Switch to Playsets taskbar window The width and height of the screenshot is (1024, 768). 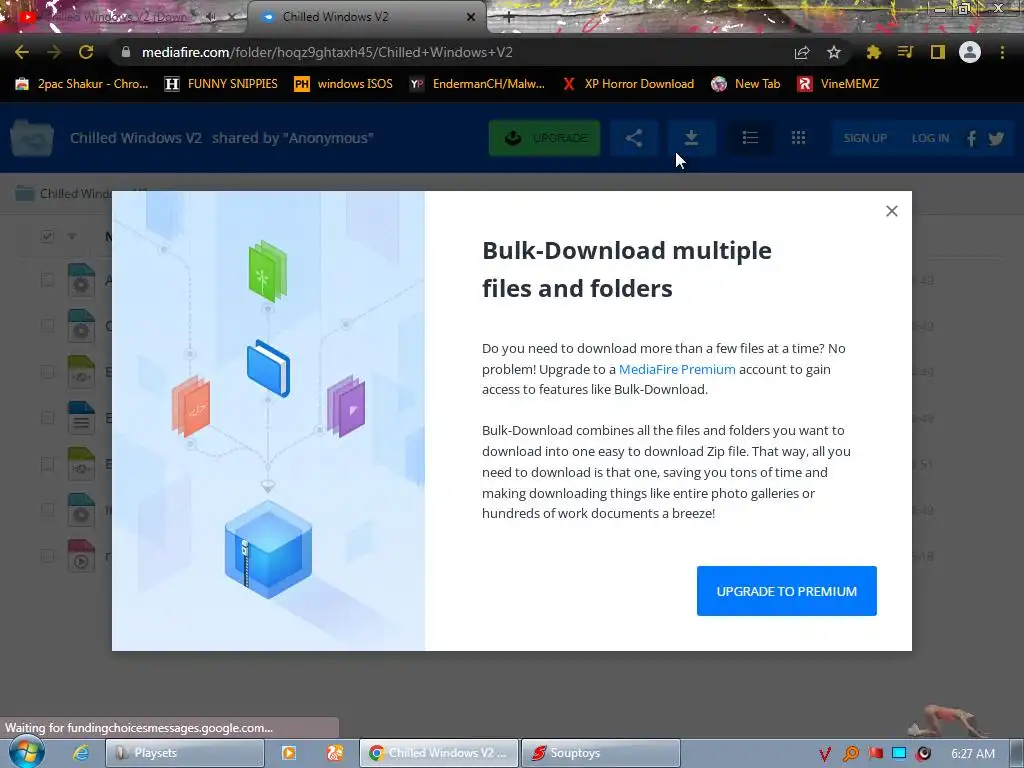[185, 753]
